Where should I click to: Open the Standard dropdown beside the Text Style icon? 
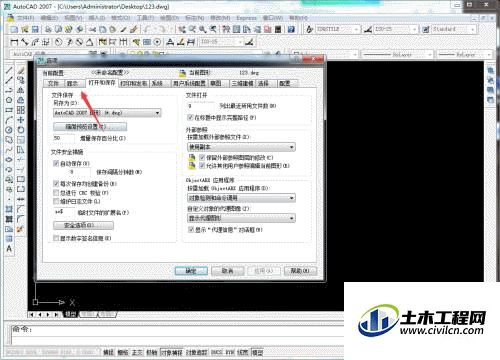(x=337, y=30)
